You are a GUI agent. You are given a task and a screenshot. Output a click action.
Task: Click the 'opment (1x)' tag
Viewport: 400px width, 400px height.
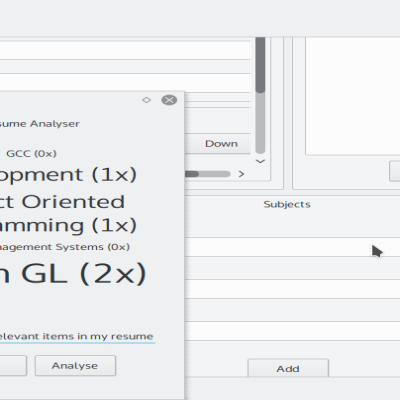pos(68,174)
